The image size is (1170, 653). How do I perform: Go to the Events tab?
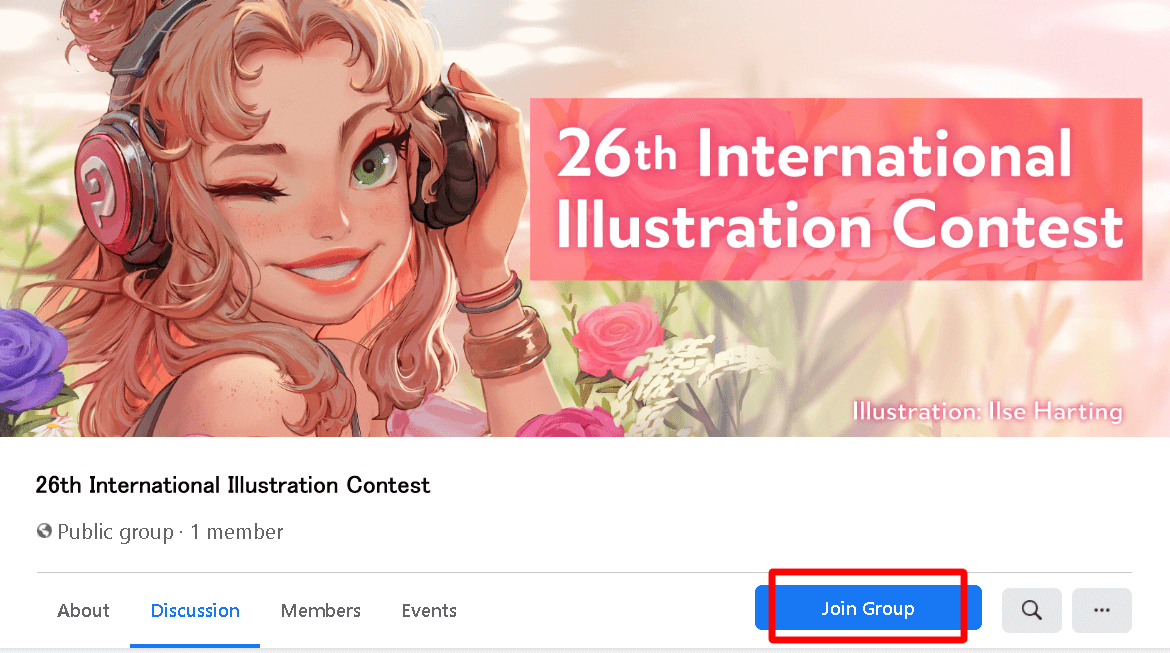[429, 610]
